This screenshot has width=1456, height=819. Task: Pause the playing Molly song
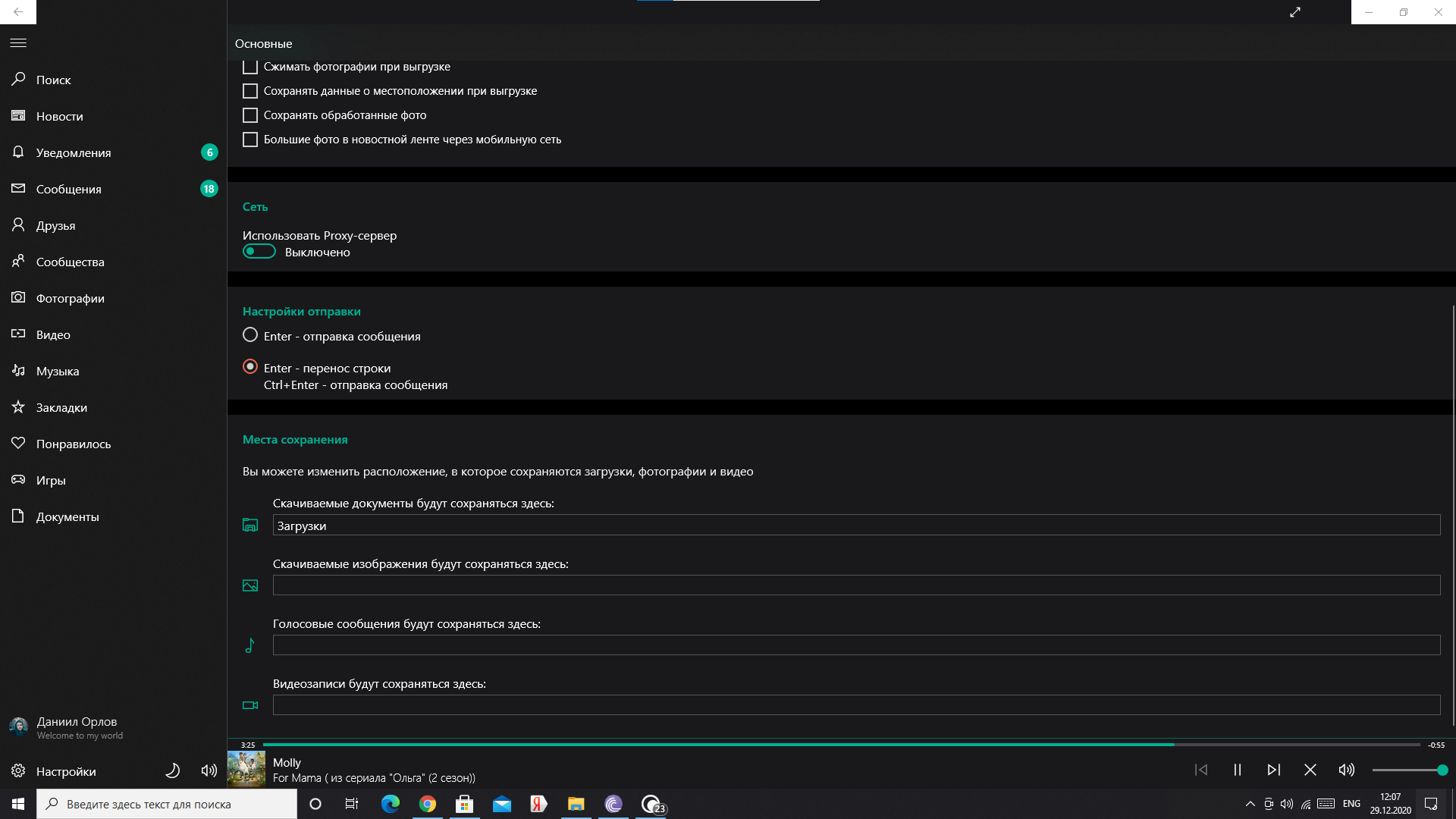coord(1237,770)
